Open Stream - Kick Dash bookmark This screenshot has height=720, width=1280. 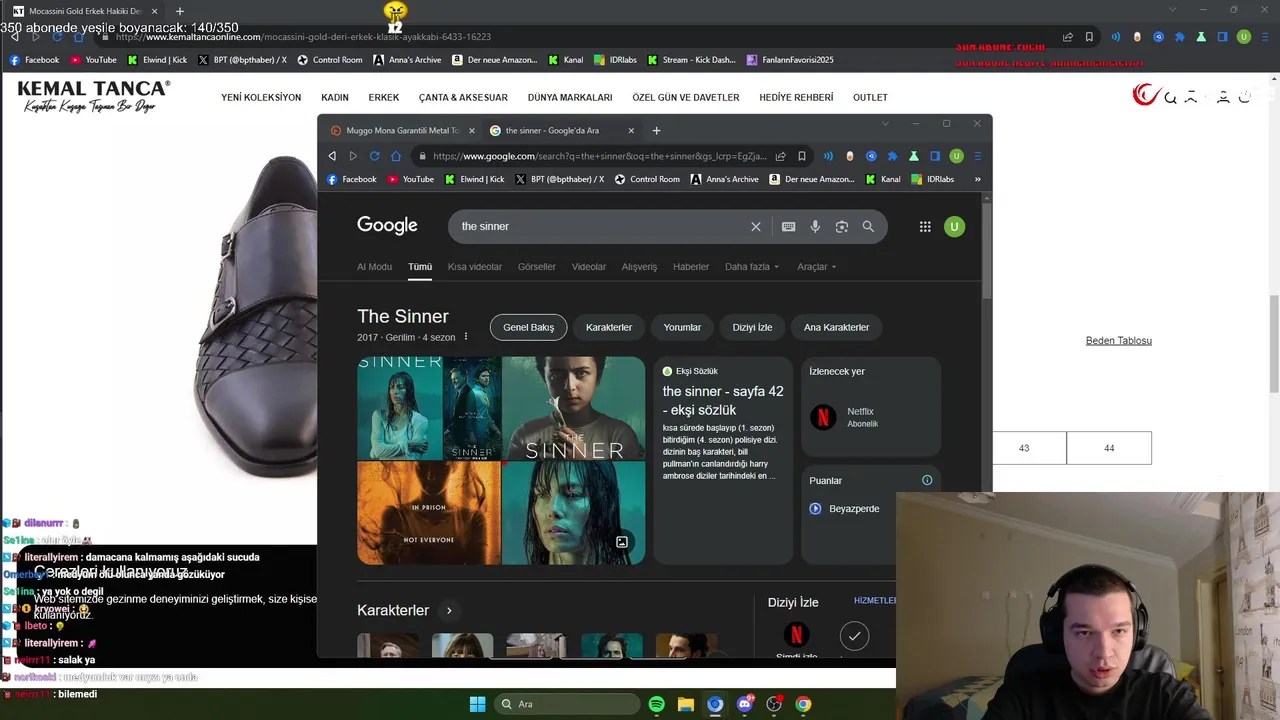[x=691, y=60]
